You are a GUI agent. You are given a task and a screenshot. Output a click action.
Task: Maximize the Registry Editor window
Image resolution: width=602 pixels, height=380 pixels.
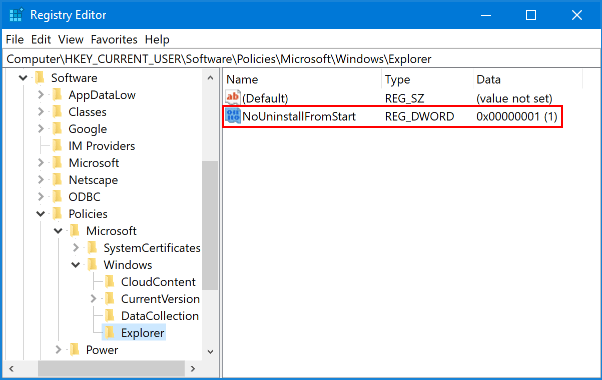tap(531, 15)
